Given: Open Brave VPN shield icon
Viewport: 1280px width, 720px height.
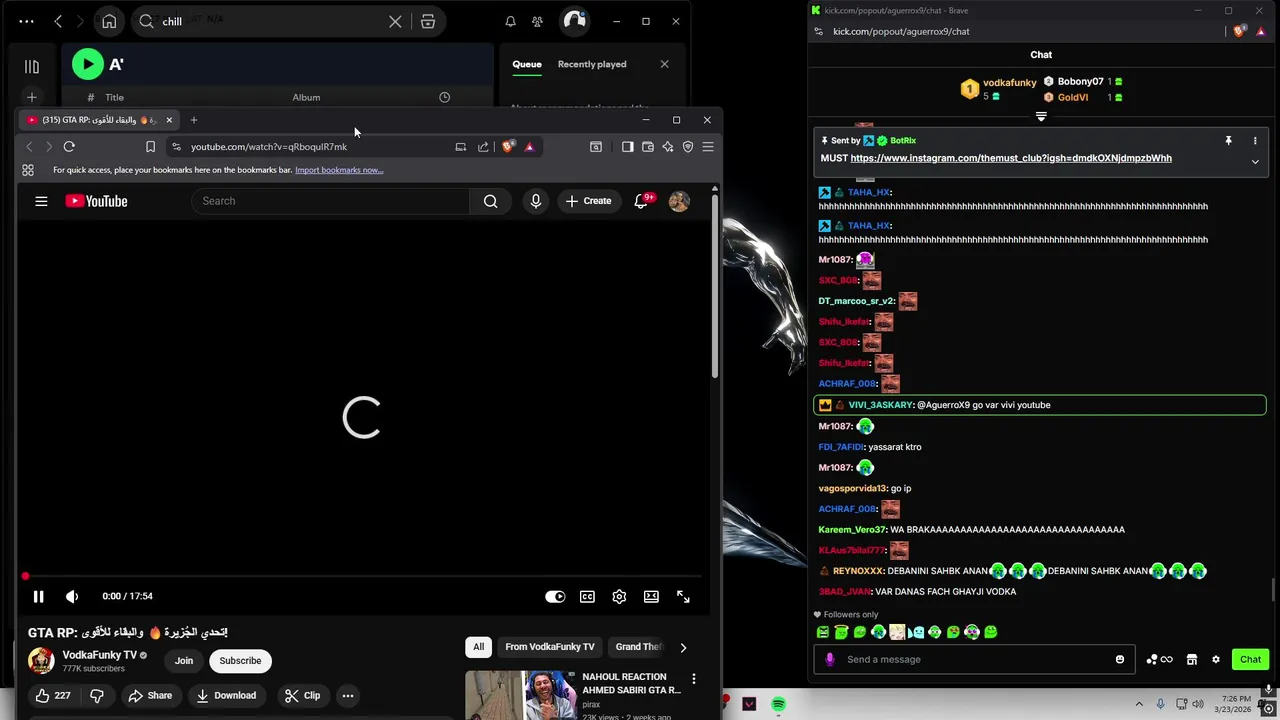Looking at the screenshot, I should (x=688, y=147).
